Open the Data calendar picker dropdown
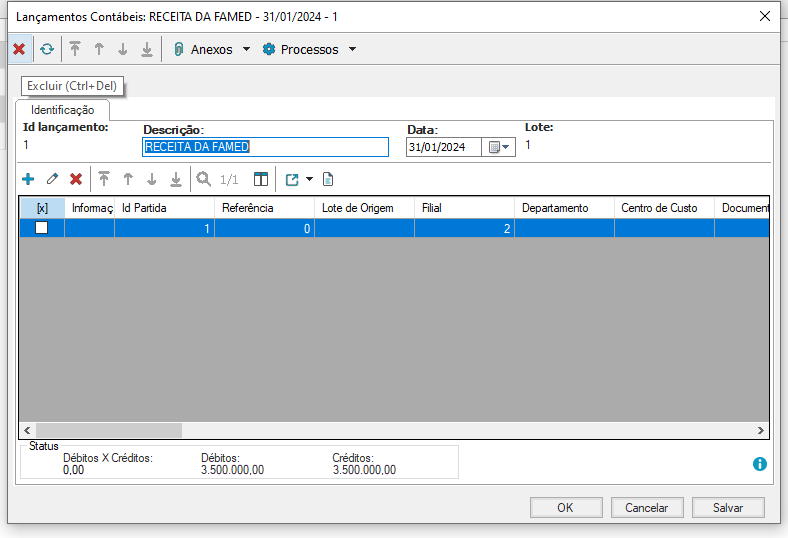 click(499, 147)
